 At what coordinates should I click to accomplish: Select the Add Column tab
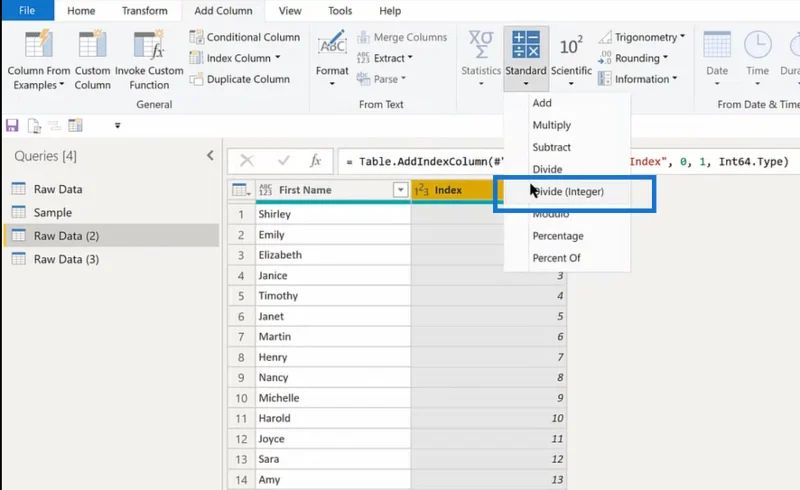223,11
